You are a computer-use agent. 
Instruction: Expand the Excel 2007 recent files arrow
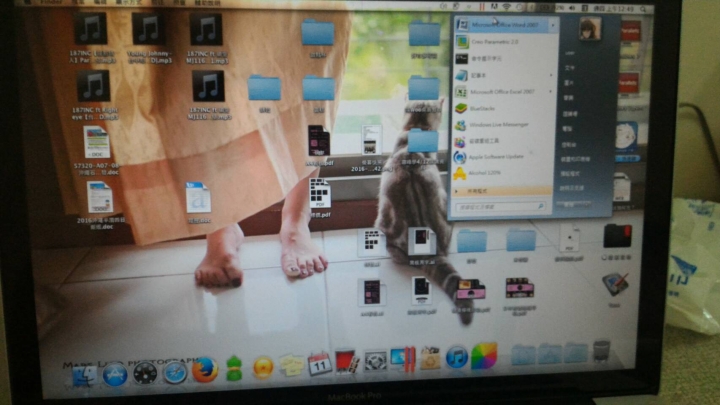click(552, 92)
